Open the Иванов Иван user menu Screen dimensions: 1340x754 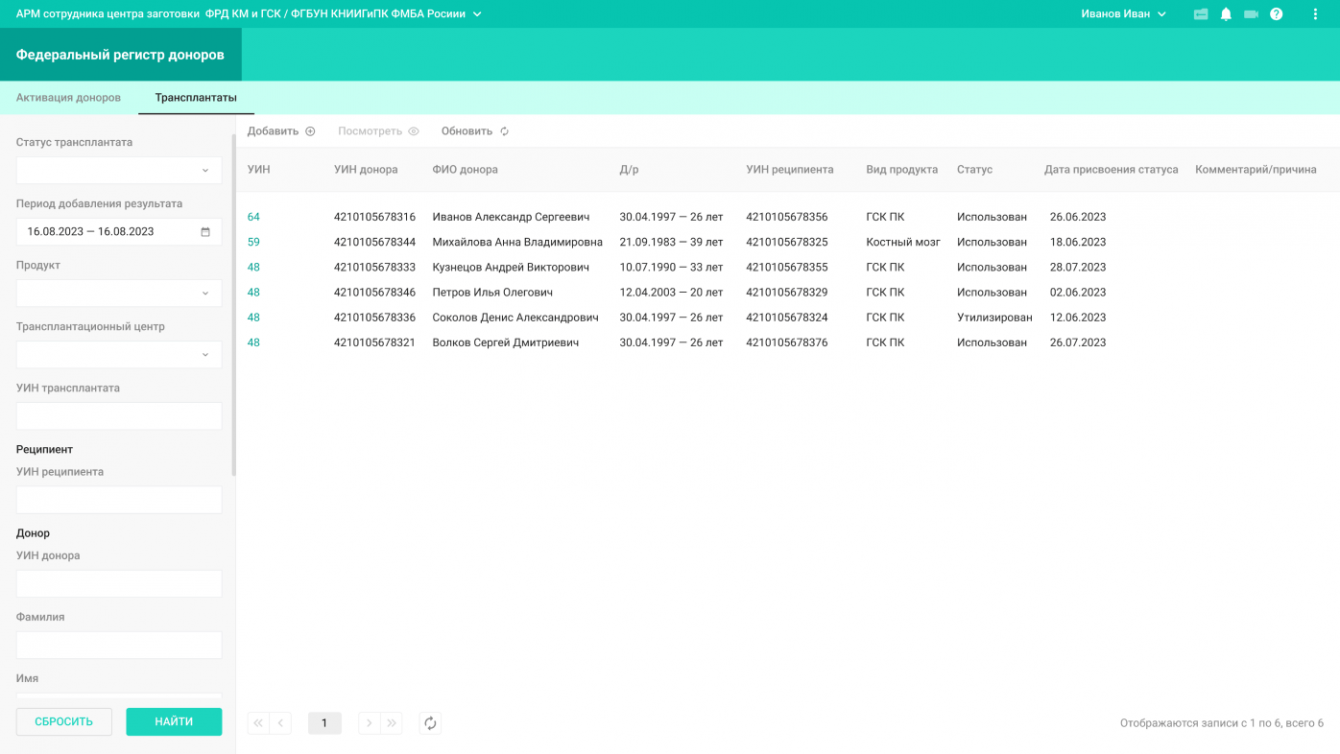(x=1123, y=14)
